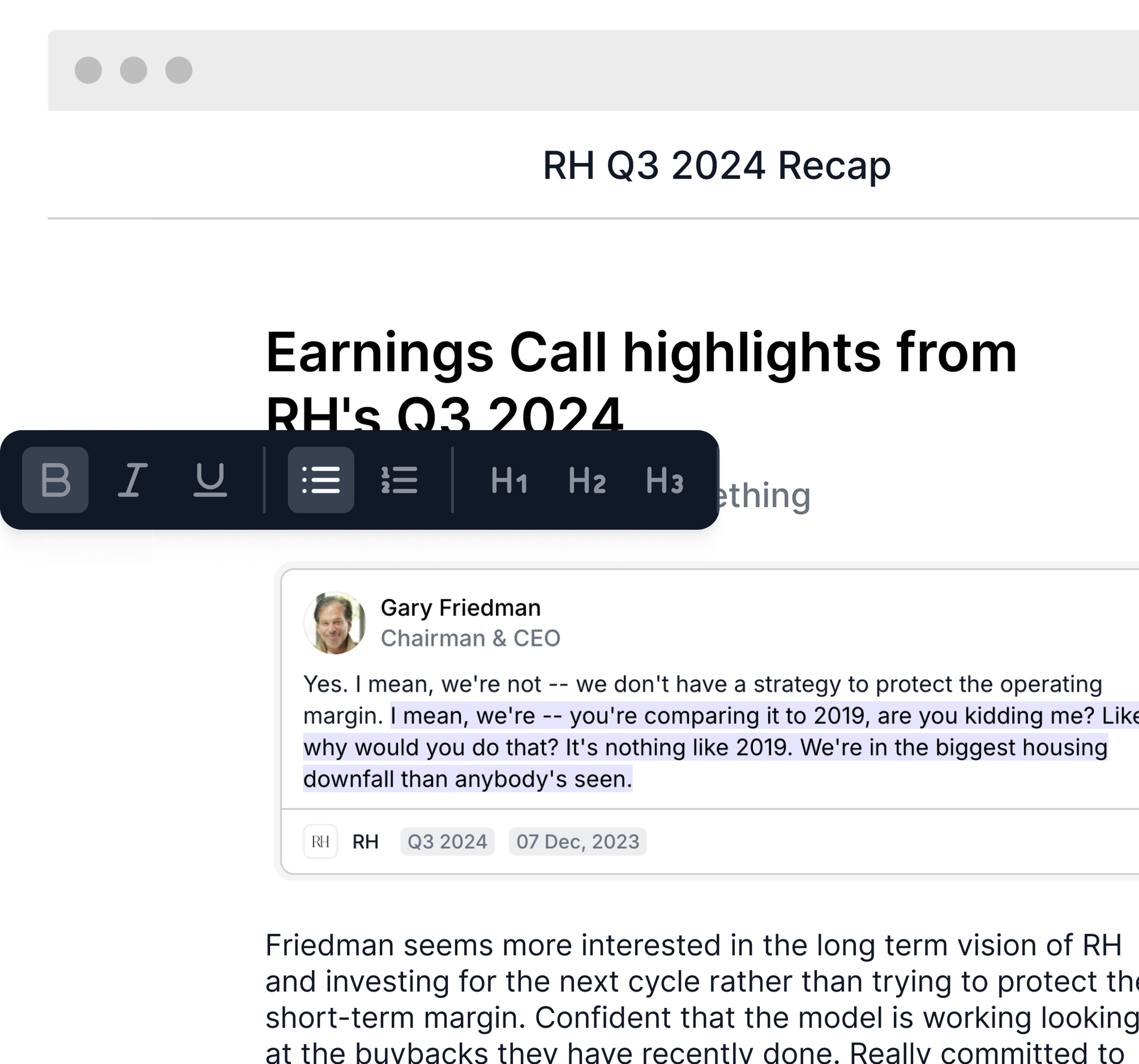The width and height of the screenshot is (1139, 1064).
Task: Click the Friedman long term vision paragraph
Action: tap(702, 999)
